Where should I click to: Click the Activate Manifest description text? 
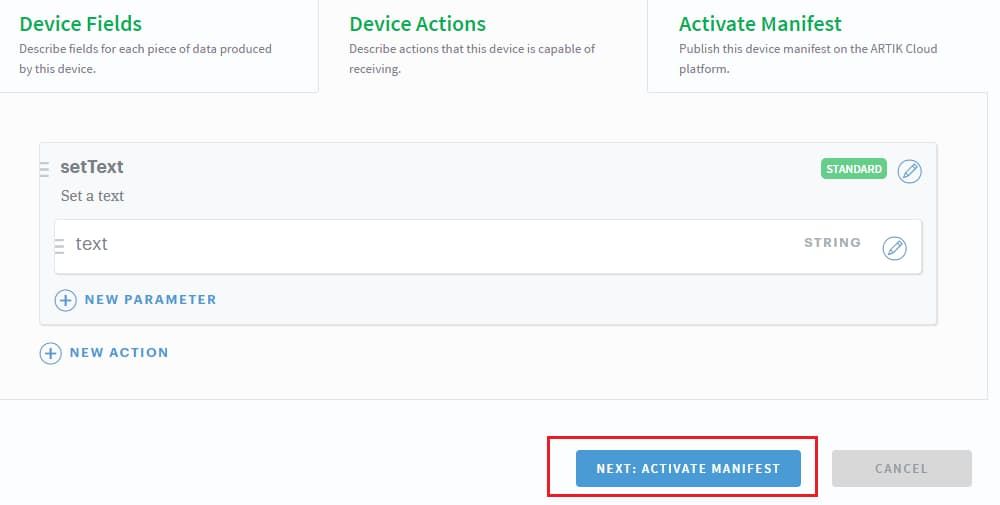click(807, 58)
